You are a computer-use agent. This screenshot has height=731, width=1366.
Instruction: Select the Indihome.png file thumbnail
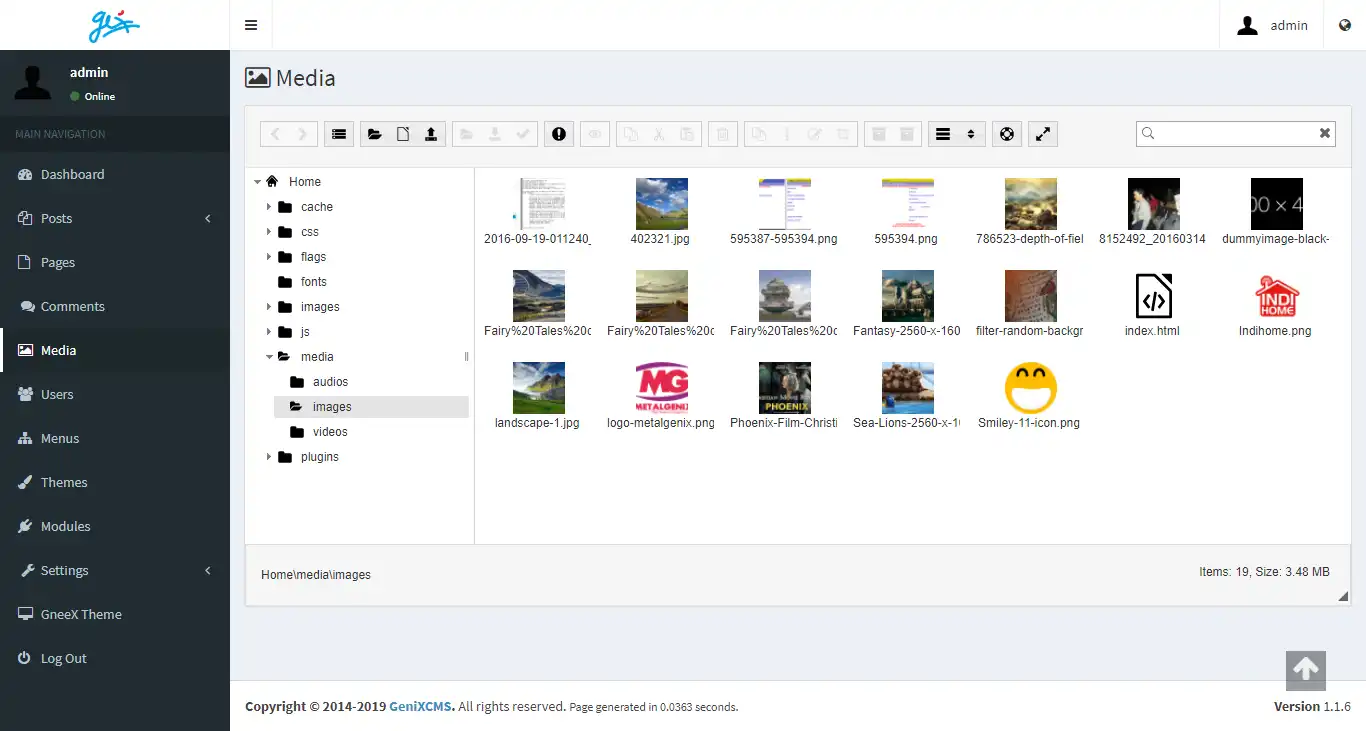(1276, 296)
